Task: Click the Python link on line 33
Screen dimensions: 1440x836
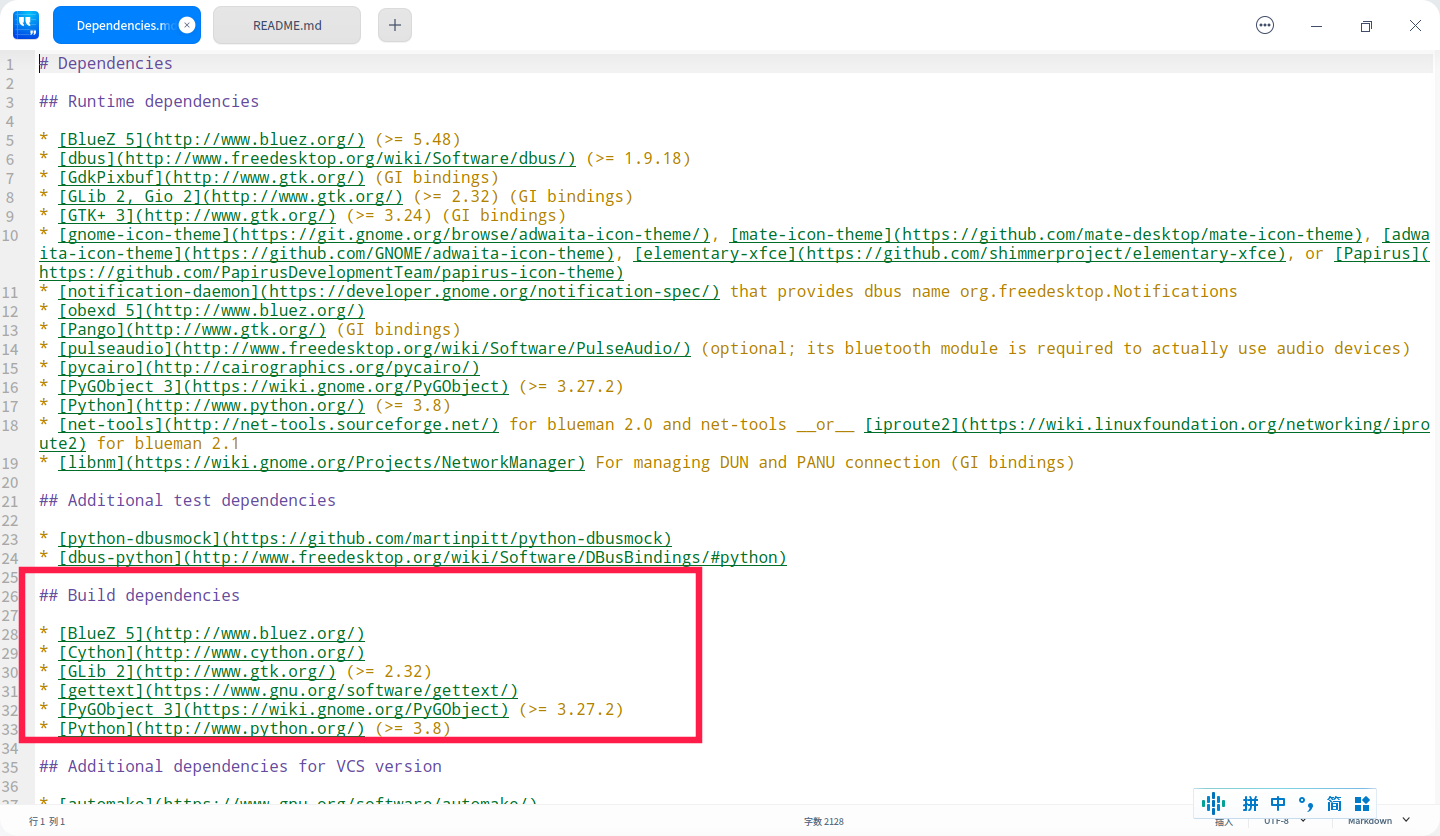Action: [211, 728]
